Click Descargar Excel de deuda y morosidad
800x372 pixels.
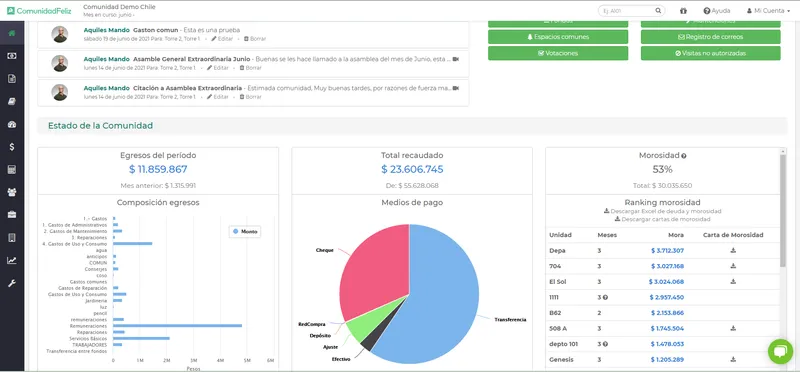pos(662,211)
